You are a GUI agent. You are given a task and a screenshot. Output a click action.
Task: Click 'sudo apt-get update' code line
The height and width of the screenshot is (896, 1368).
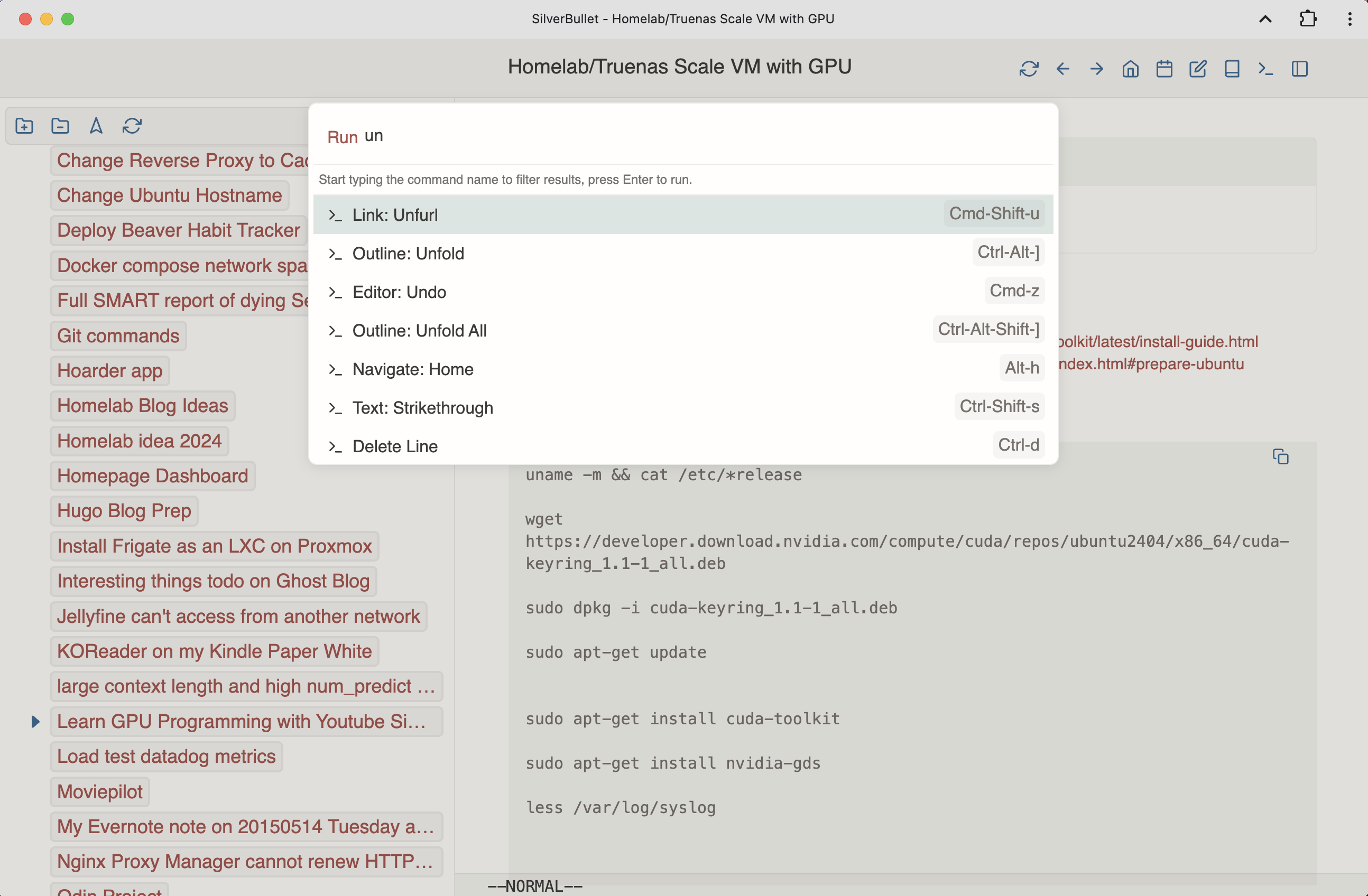point(616,652)
